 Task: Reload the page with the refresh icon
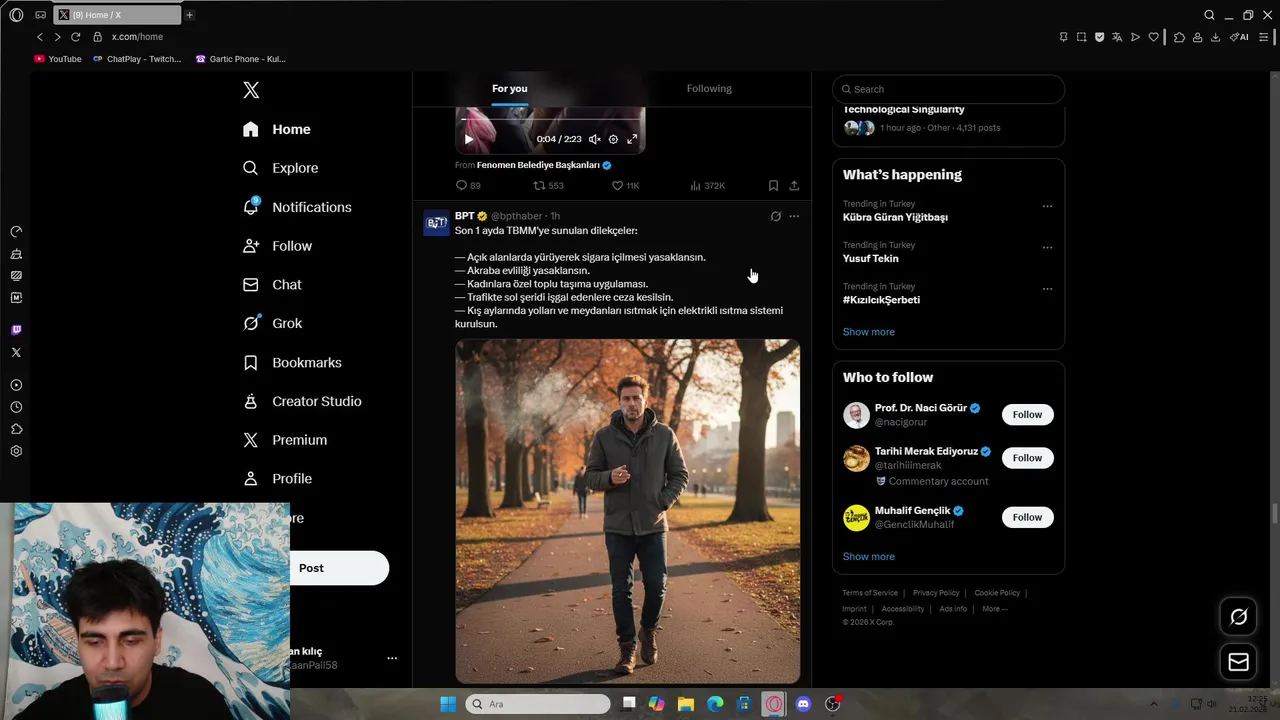75,37
